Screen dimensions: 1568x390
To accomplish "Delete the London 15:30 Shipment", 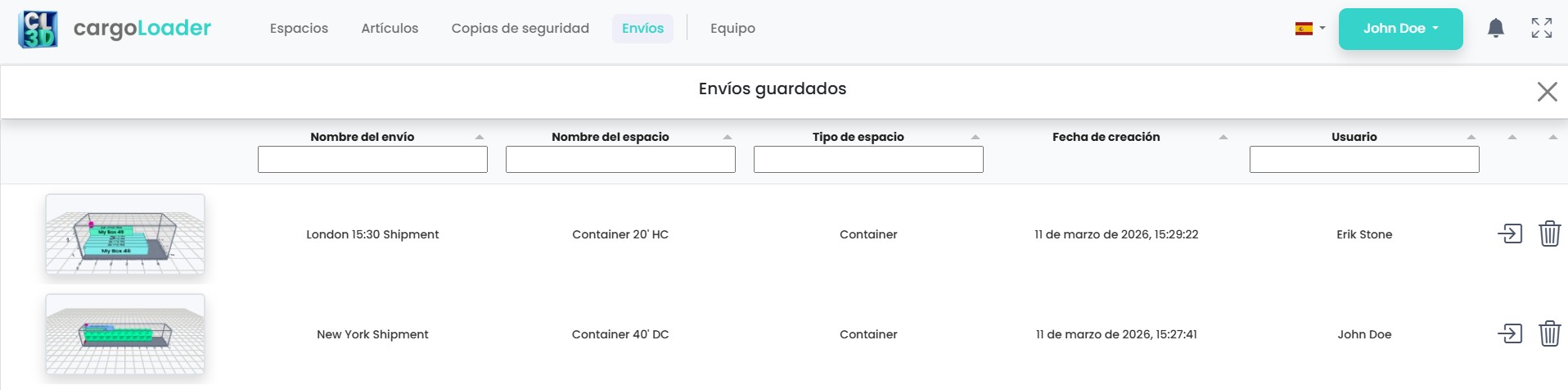I will (x=1549, y=234).
